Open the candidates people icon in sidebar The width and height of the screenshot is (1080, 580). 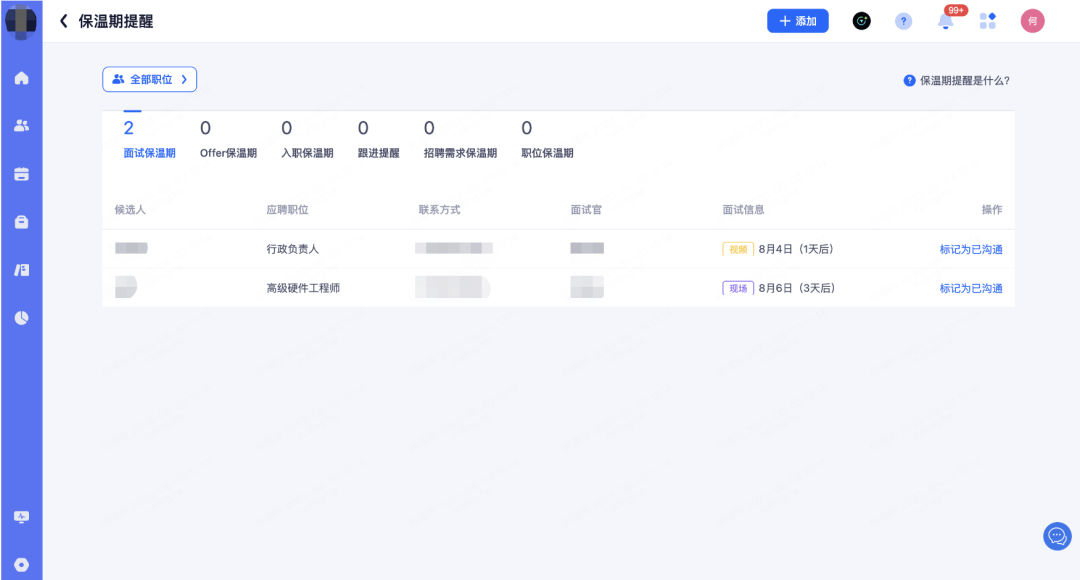[x=21, y=125]
